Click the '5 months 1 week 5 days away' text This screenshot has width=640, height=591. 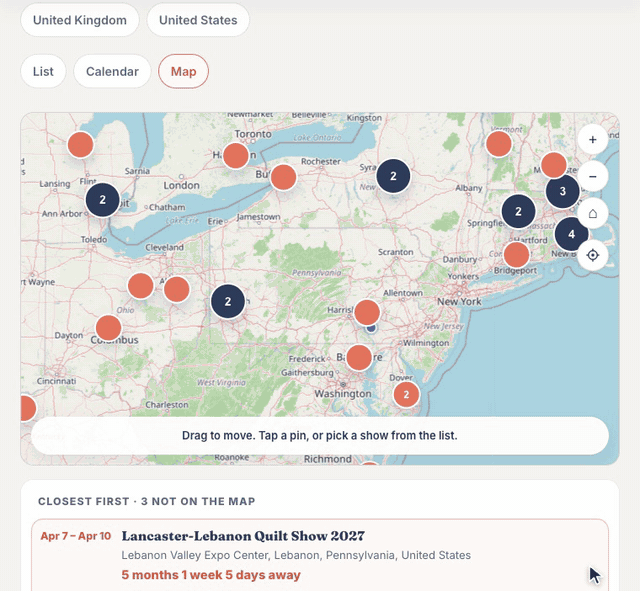[x=211, y=575]
